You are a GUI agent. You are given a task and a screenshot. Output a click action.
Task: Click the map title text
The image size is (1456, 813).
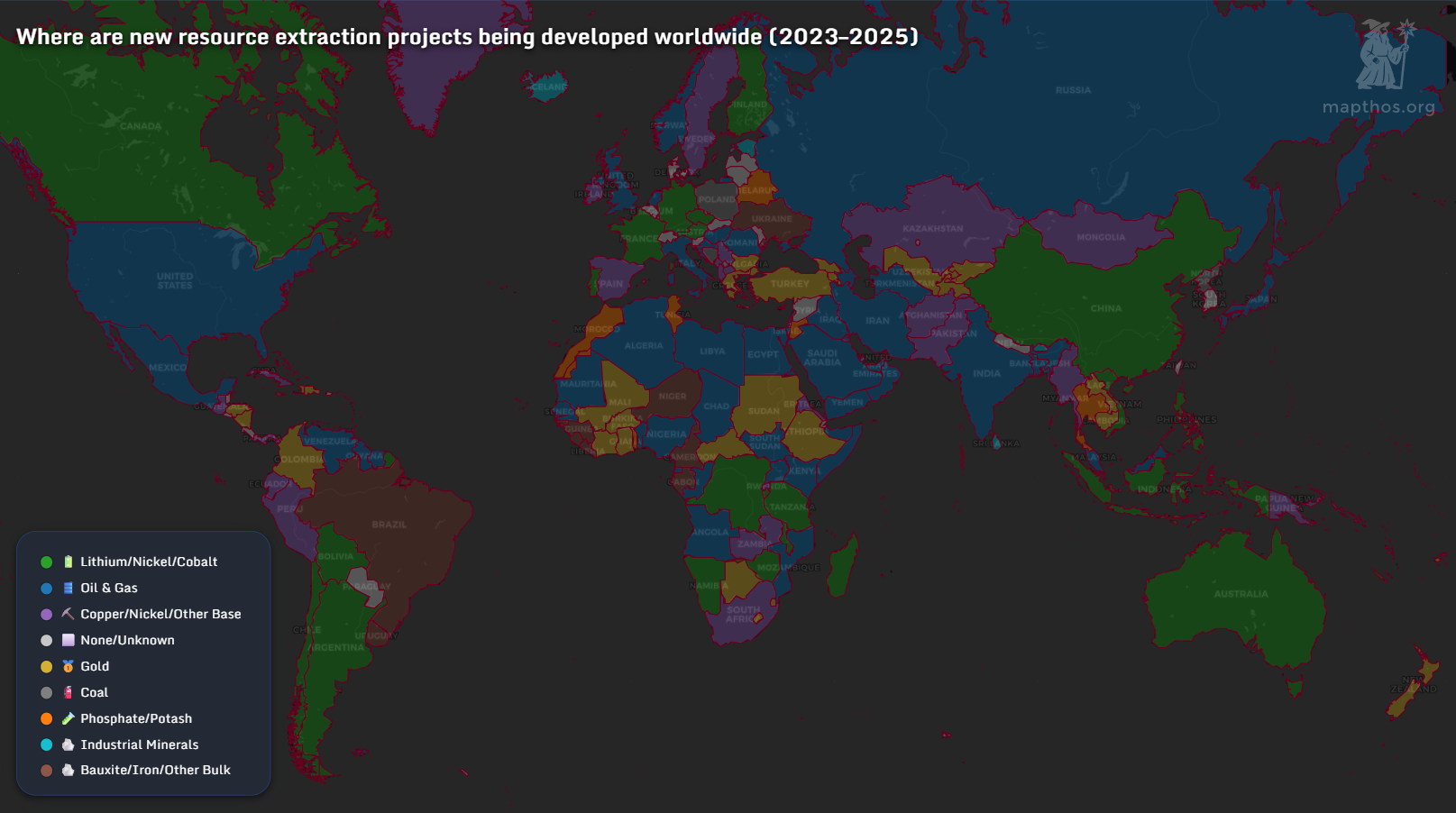click(467, 37)
